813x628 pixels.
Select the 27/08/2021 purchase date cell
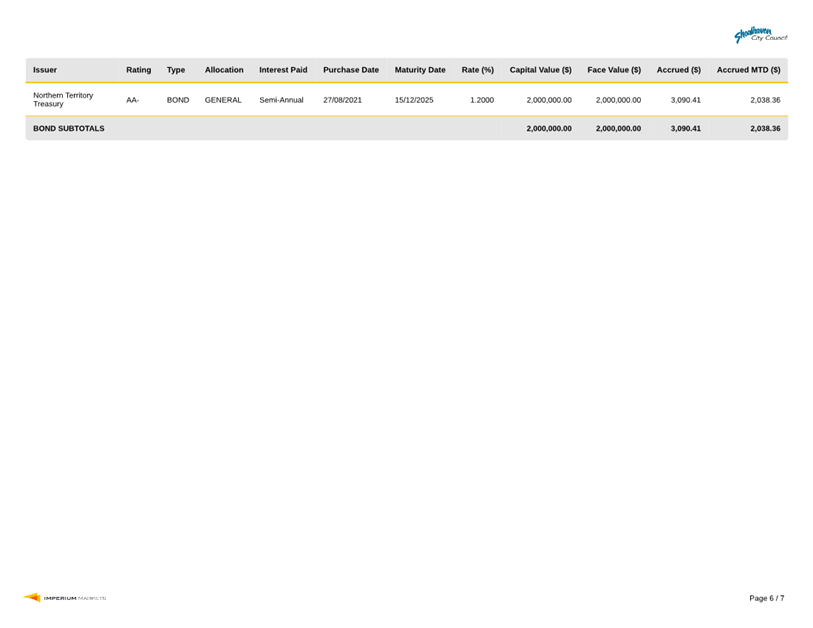click(343, 100)
